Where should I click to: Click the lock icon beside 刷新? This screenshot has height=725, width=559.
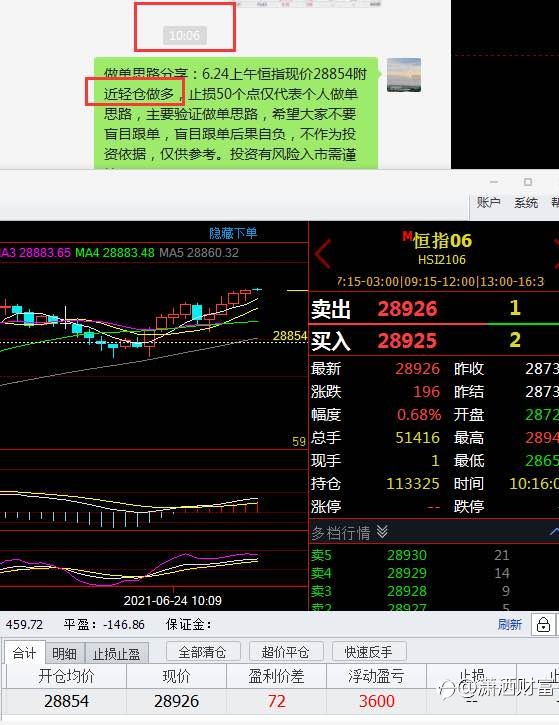coord(543,625)
